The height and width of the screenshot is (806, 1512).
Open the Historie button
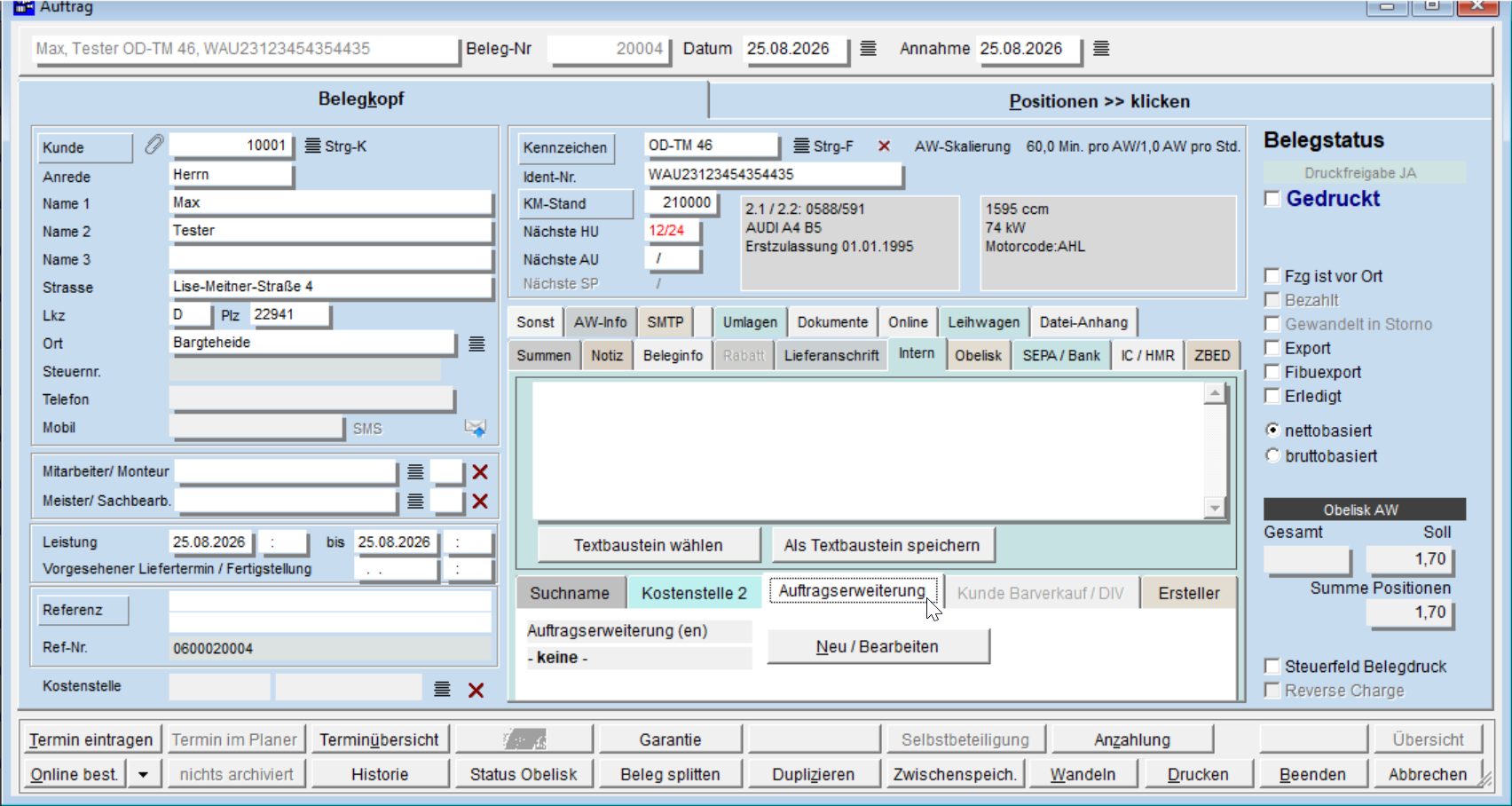(x=380, y=774)
